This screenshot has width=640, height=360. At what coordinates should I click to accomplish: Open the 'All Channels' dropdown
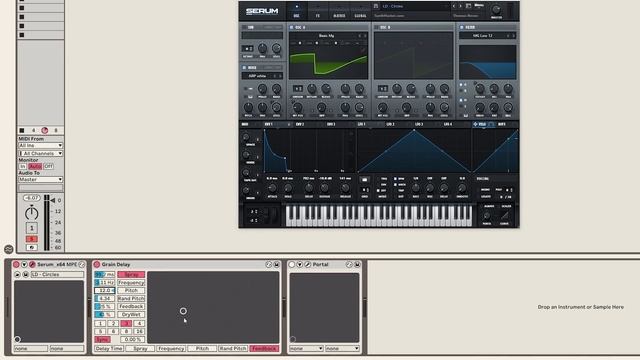40,153
